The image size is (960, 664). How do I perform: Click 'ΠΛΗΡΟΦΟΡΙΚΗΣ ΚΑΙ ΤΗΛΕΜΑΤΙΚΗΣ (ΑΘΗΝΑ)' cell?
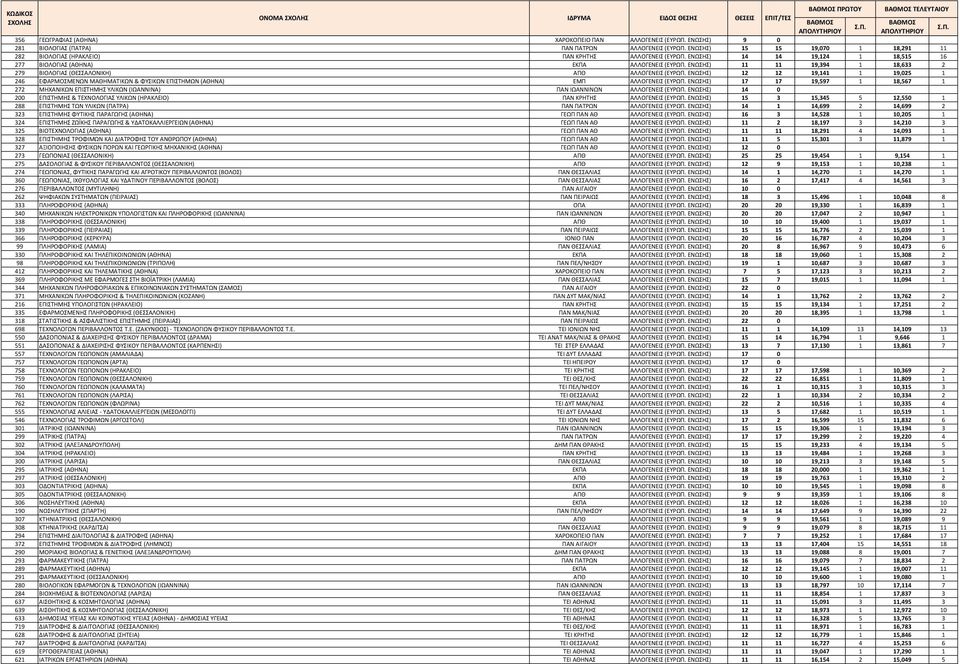[x=283, y=271]
